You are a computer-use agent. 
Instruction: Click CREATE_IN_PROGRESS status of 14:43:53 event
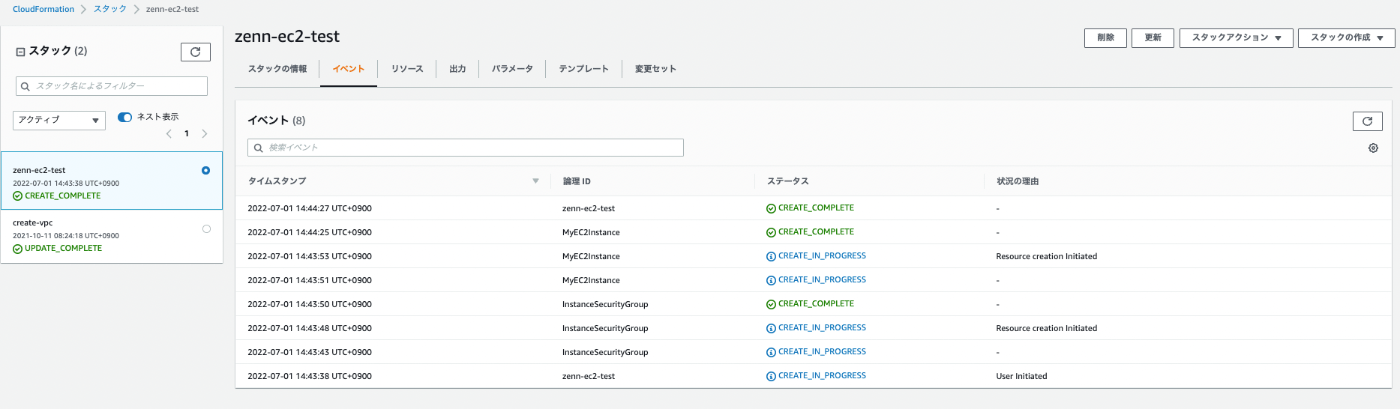click(x=816, y=256)
